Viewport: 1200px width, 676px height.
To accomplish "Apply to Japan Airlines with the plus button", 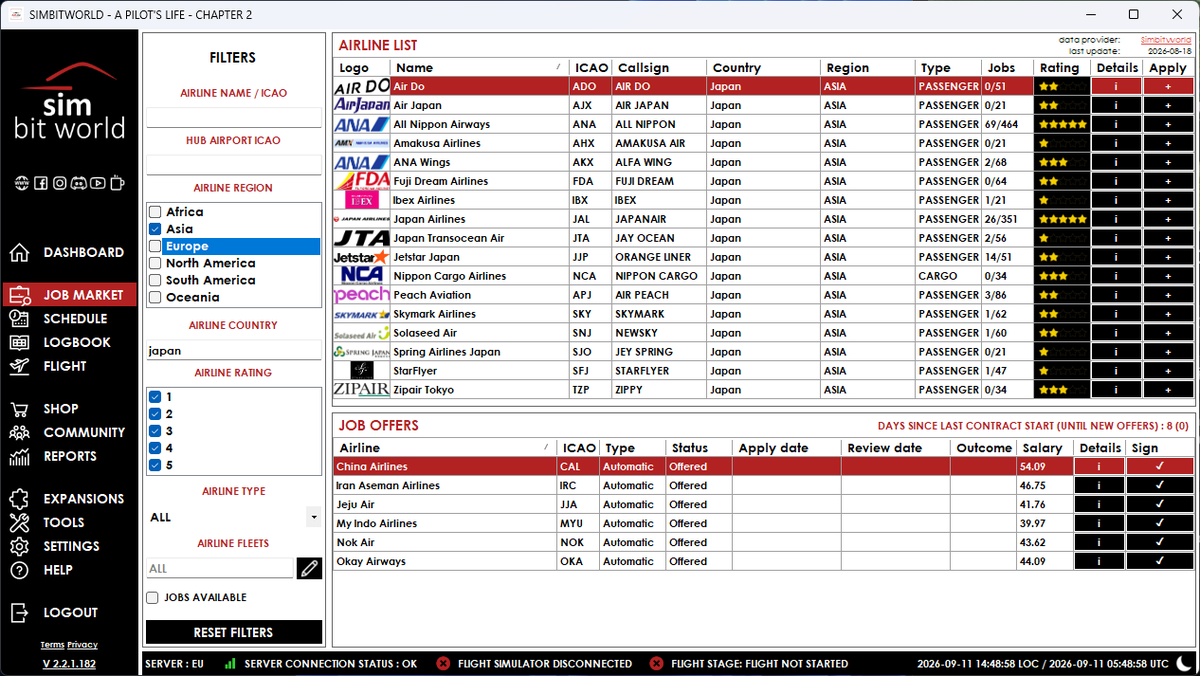I will point(1168,219).
